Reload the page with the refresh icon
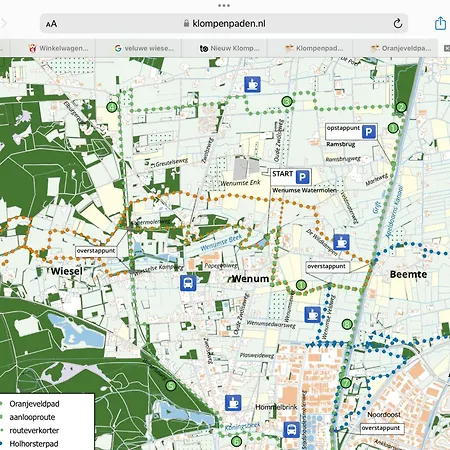The width and height of the screenshot is (450, 450). pyautogui.click(x=398, y=23)
